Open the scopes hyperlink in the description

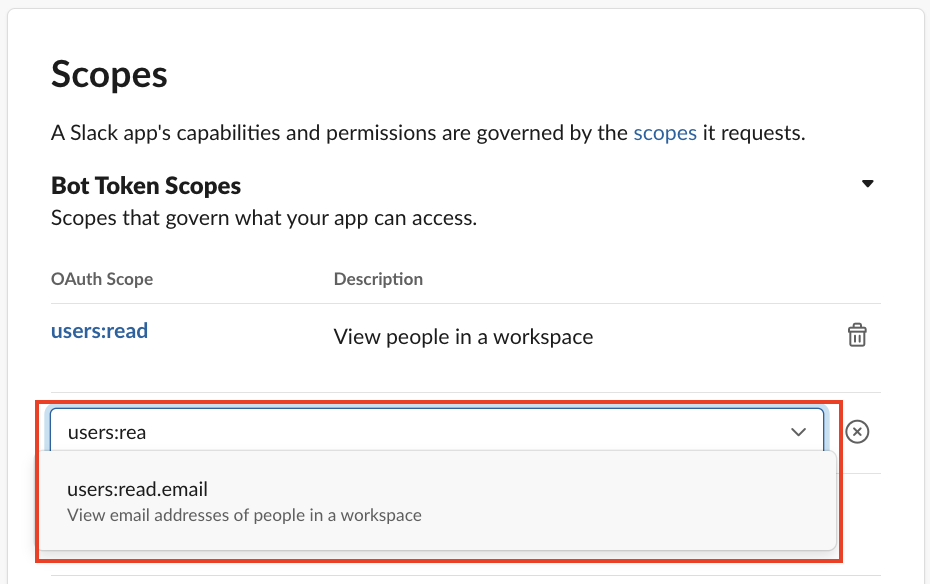tap(664, 132)
